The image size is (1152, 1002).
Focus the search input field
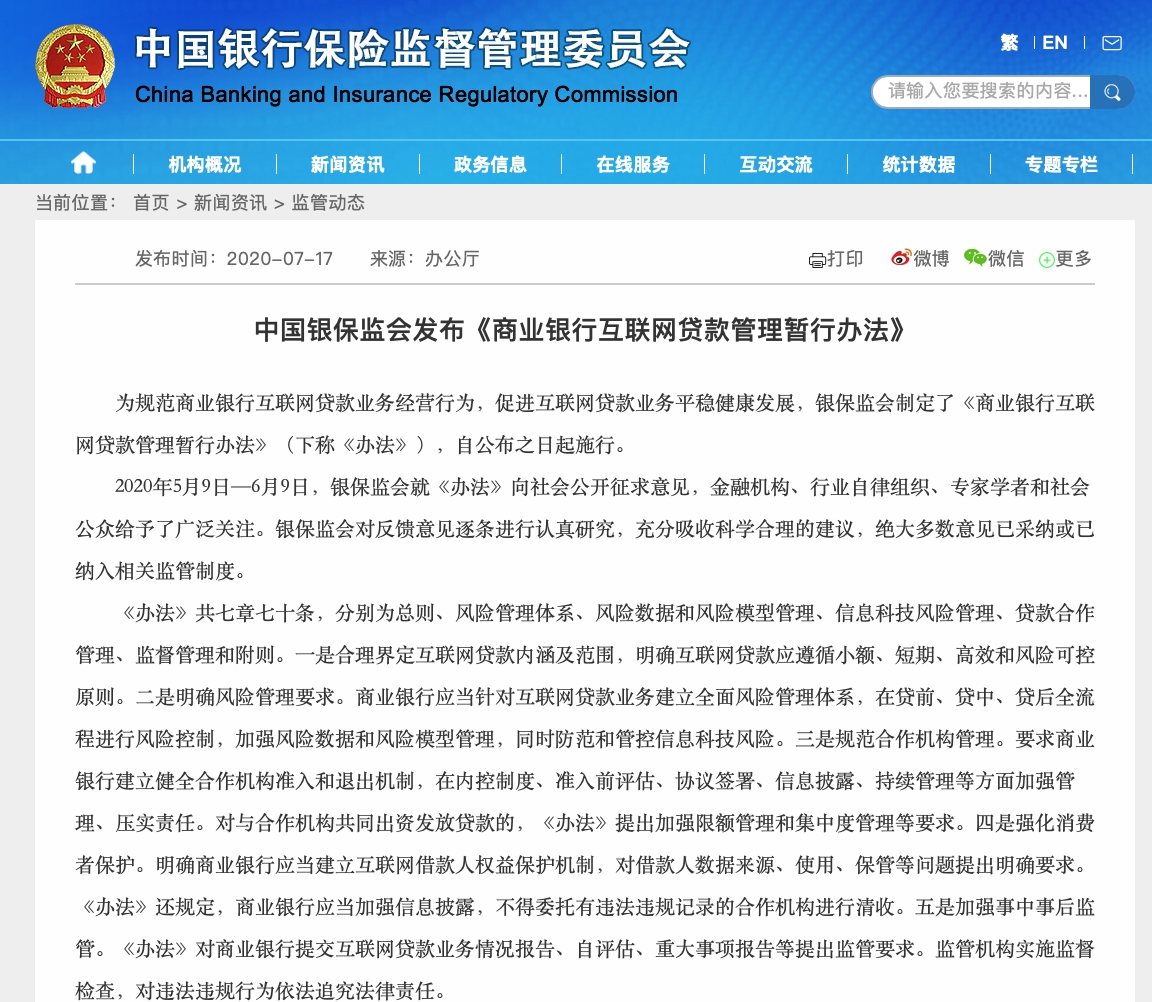[982, 92]
